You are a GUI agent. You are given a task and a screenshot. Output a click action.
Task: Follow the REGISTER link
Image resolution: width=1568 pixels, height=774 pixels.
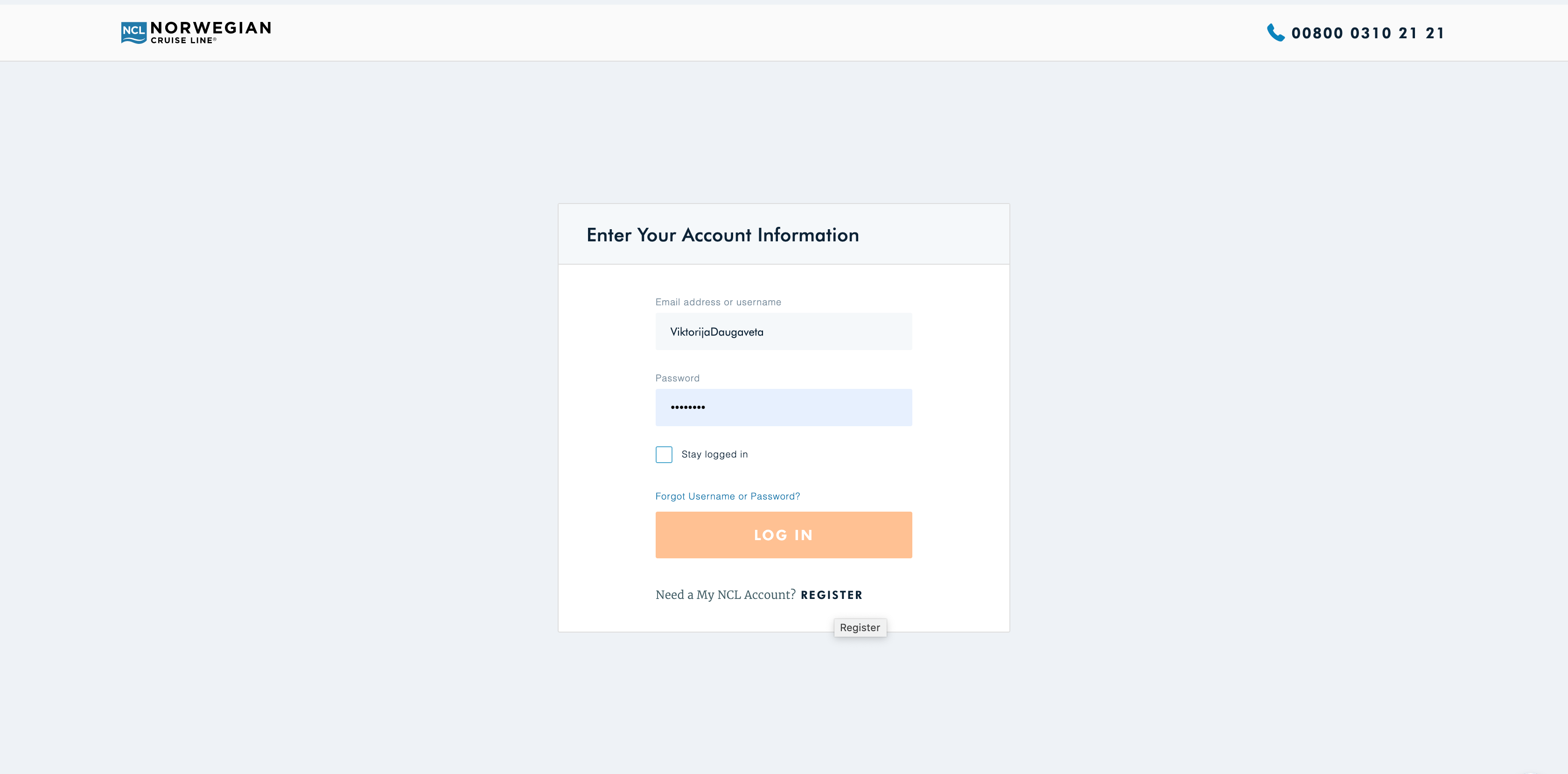(832, 595)
